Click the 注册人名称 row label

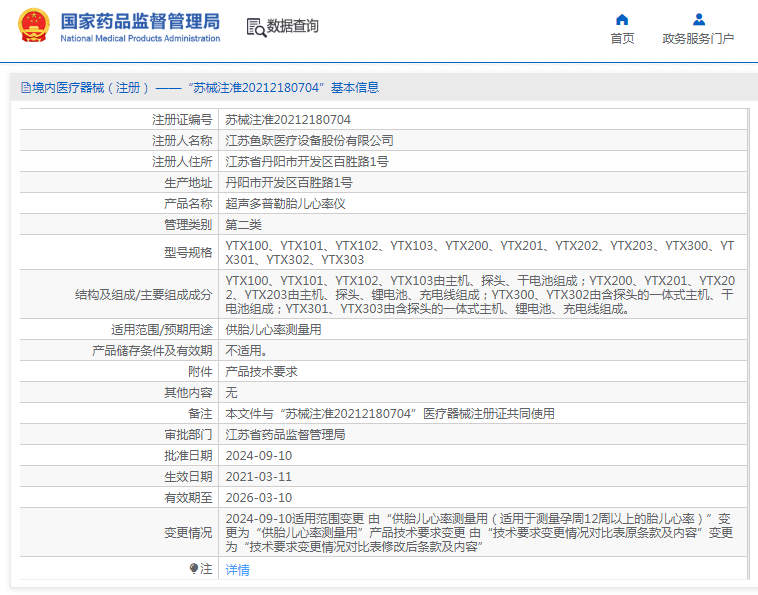click(x=182, y=141)
